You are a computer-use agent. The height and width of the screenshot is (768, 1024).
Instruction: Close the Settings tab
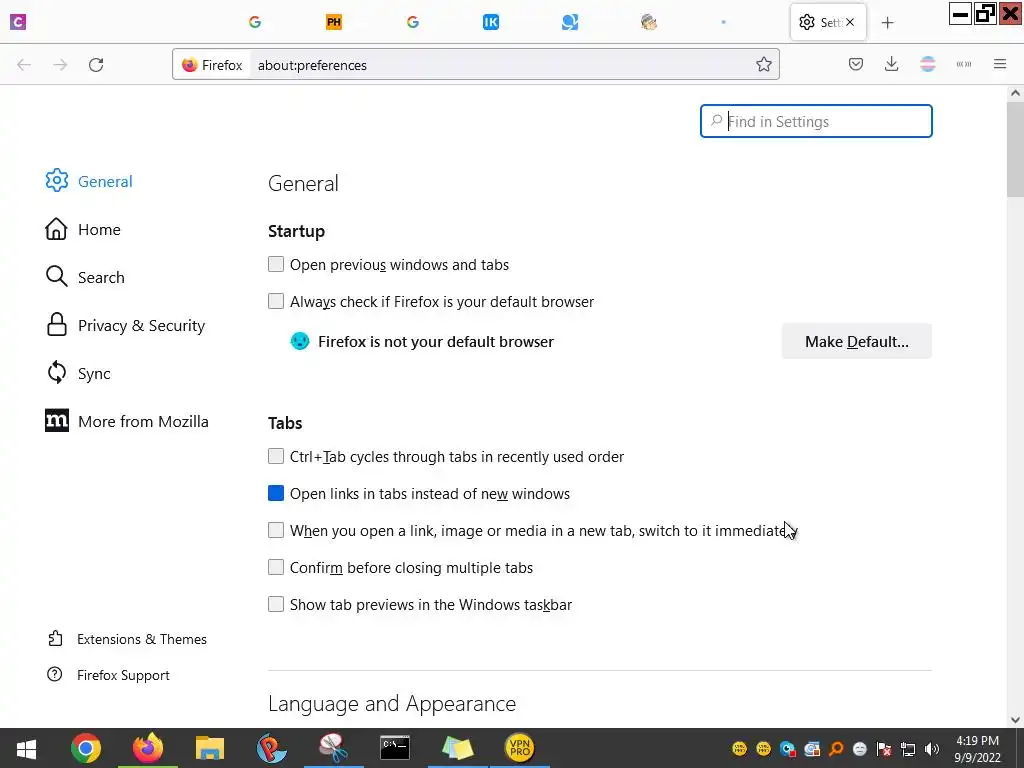tap(850, 22)
